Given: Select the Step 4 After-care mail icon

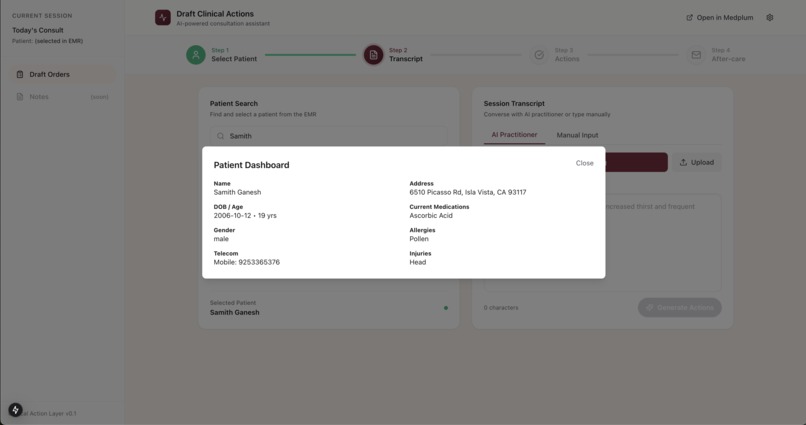Looking at the screenshot, I should tap(696, 55).
